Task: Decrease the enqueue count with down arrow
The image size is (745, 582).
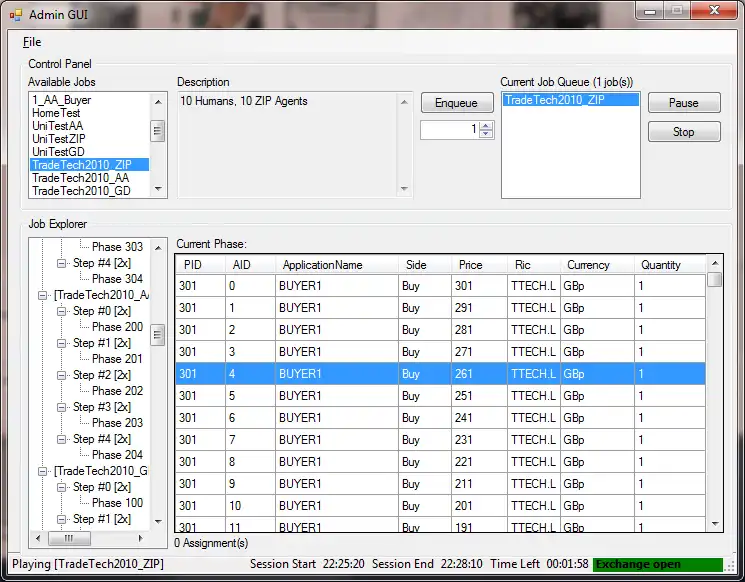Action: tap(486, 134)
